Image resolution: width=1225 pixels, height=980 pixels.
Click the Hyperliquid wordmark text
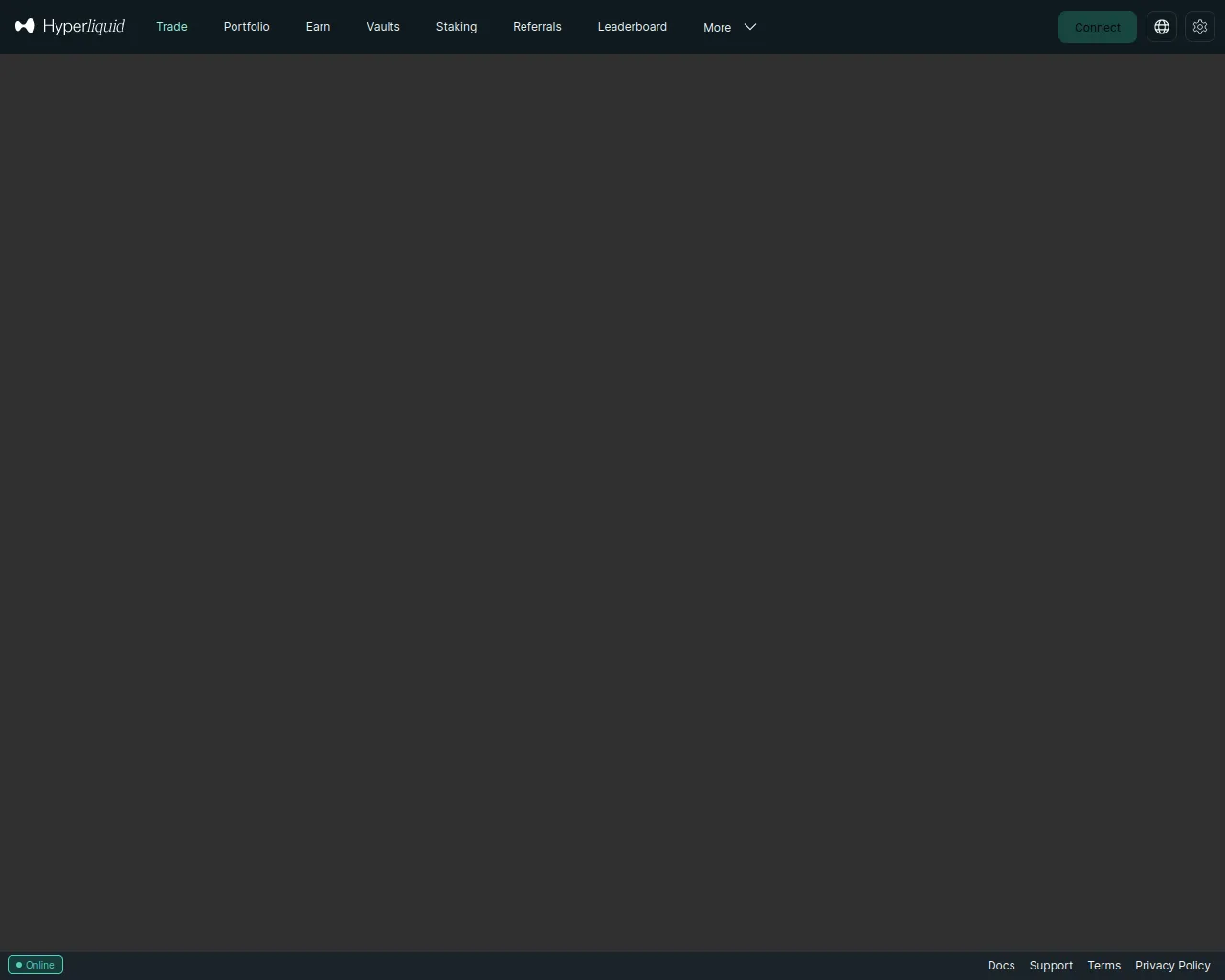click(x=84, y=26)
